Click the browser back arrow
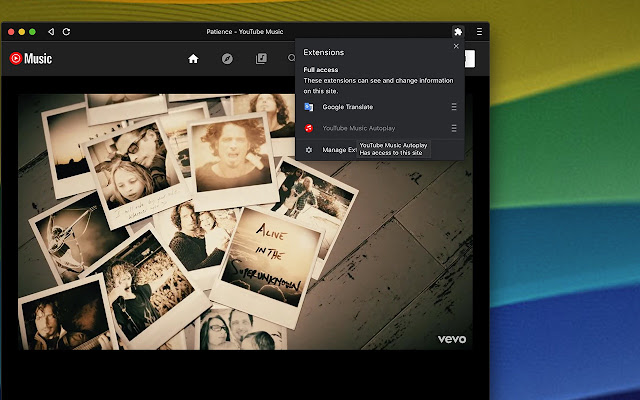This screenshot has width=640, height=400. pyautogui.click(x=51, y=32)
